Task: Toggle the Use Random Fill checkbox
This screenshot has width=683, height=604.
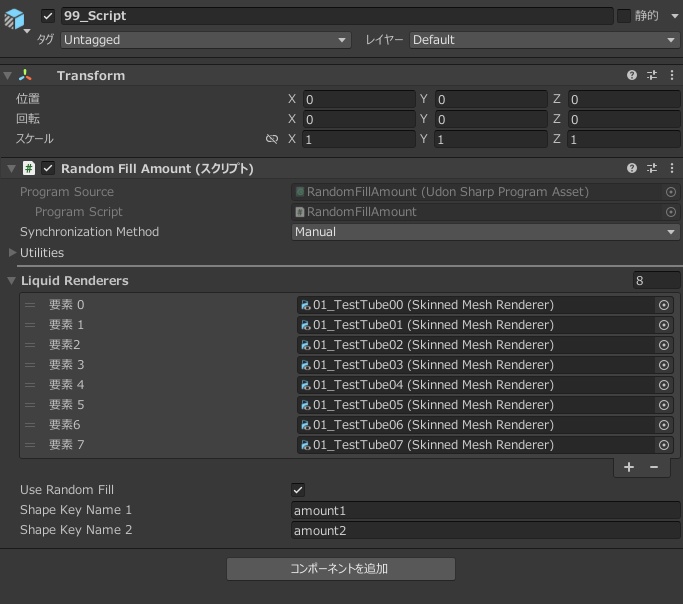Action: tap(298, 490)
